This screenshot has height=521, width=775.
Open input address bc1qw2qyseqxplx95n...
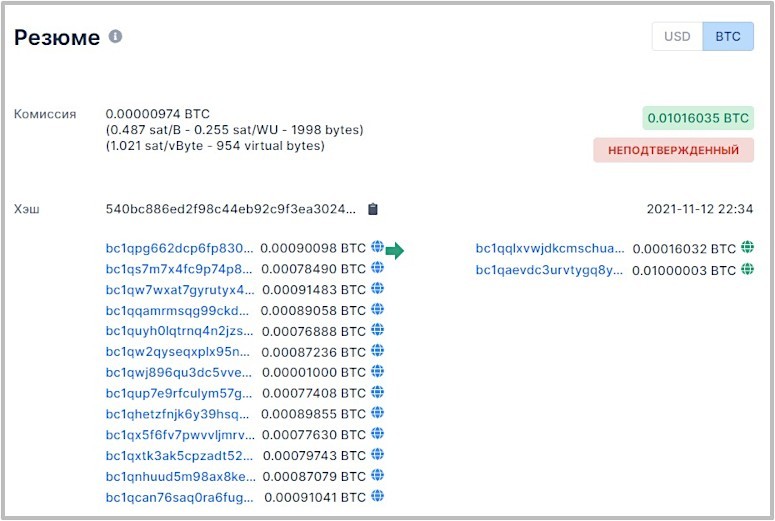[178, 352]
